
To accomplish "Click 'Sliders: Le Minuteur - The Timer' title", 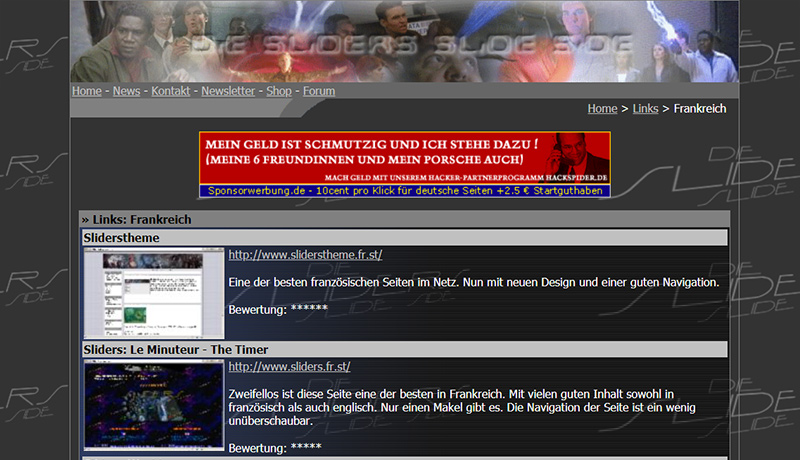I will pos(176,349).
